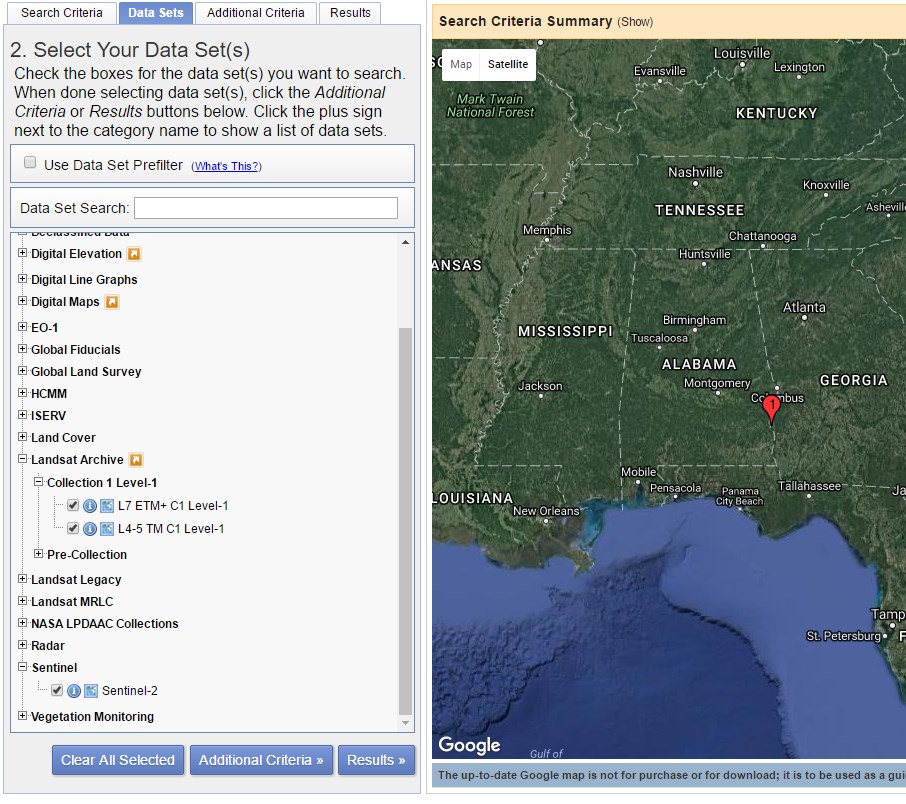Enable Use Data Set Prefilter checkbox
Image resolution: width=906 pixels, height=804 pixels.
tap(30, 163)
